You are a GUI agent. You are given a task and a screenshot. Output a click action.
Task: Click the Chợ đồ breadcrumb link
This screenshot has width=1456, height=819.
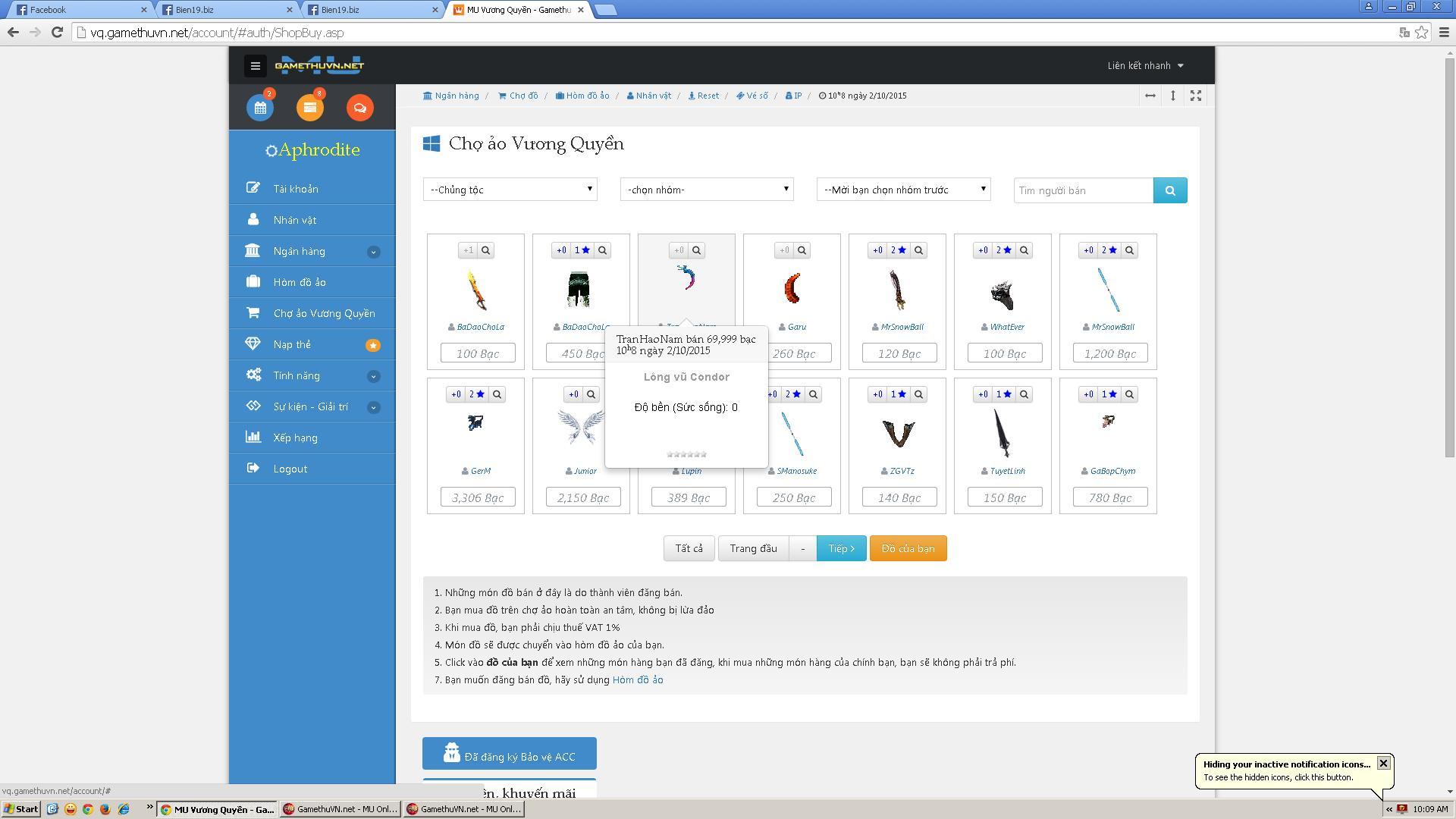[518, 96]
